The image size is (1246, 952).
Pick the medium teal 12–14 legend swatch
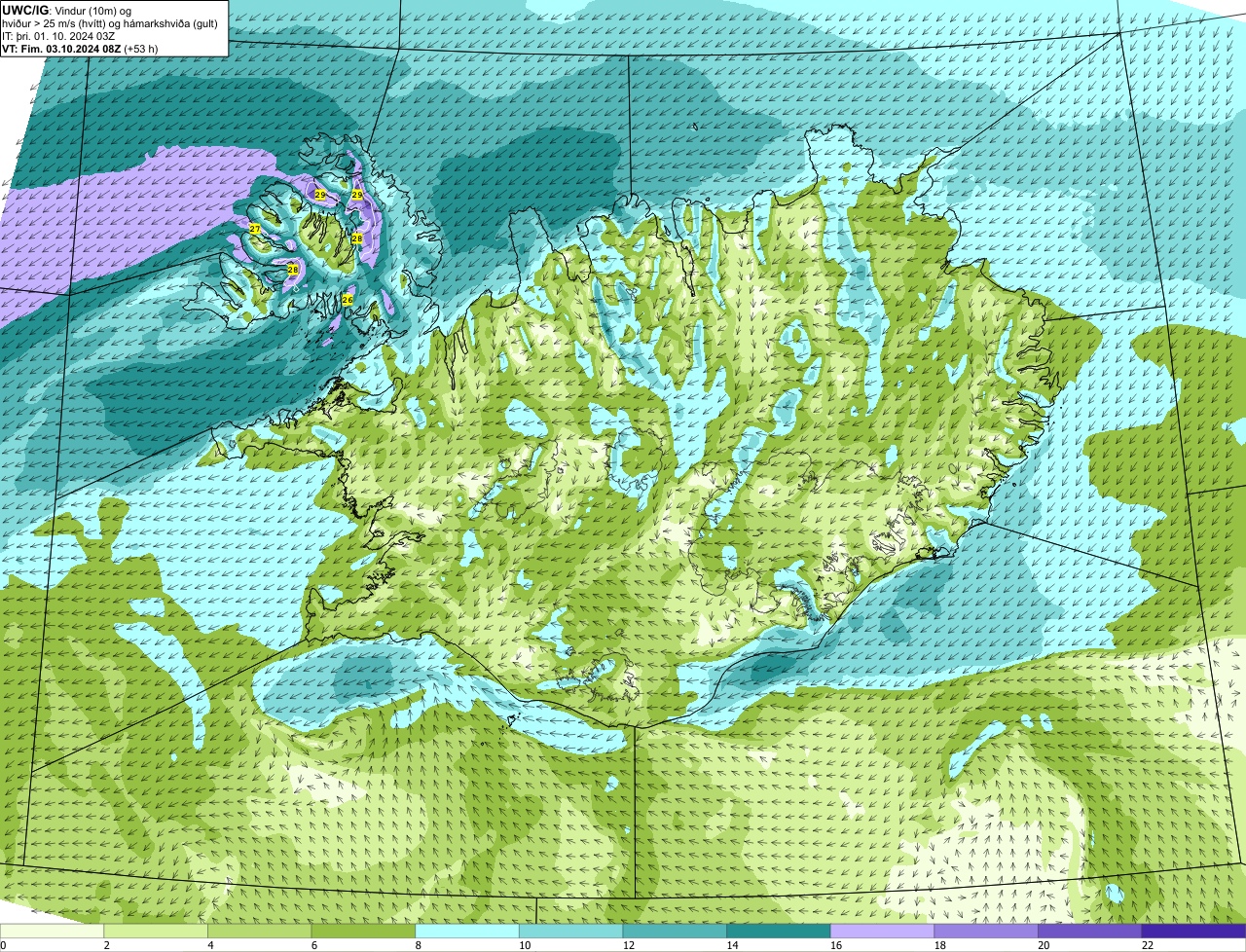(675, 931)
